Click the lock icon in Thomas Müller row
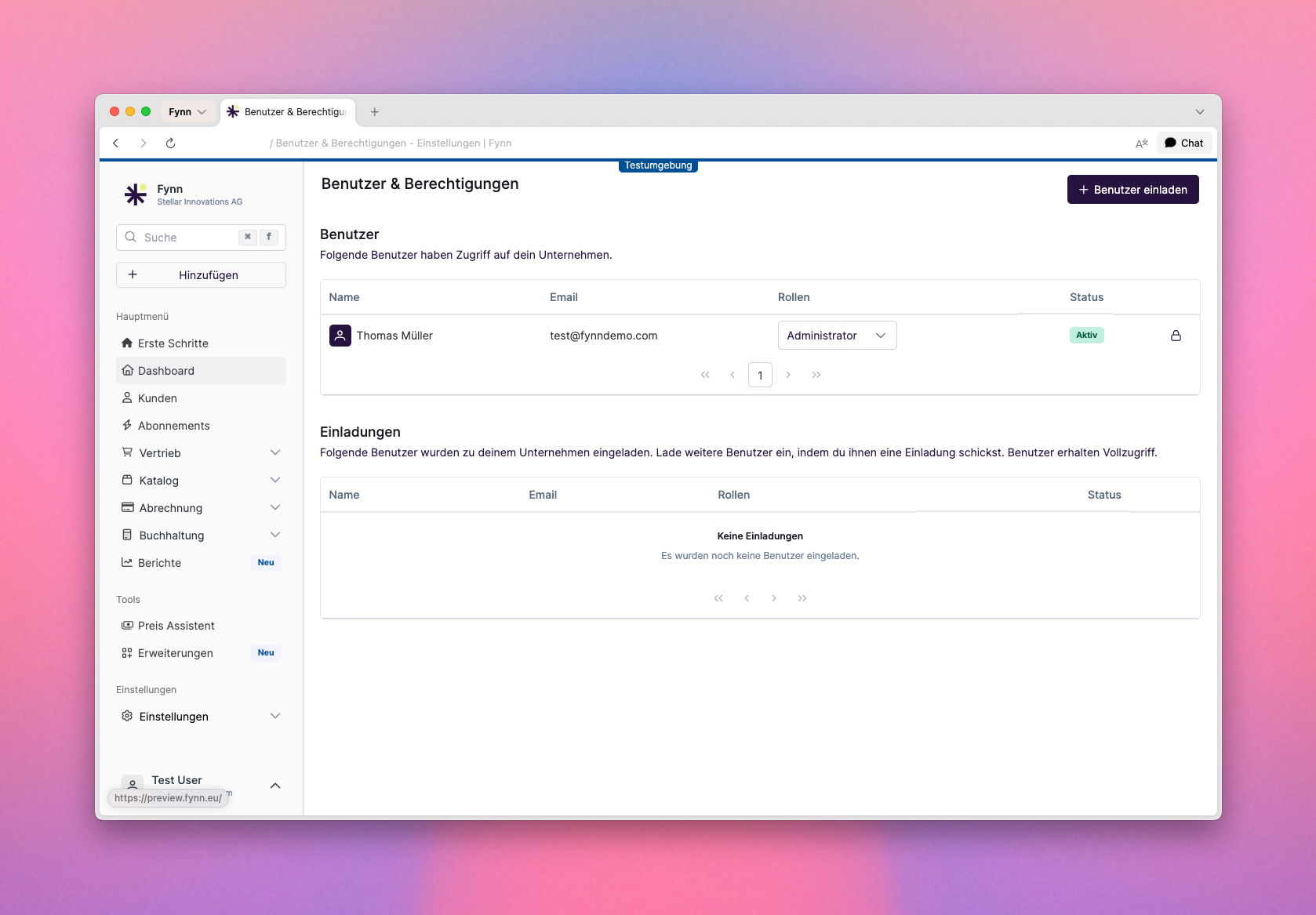 [x=1176, y=336]
